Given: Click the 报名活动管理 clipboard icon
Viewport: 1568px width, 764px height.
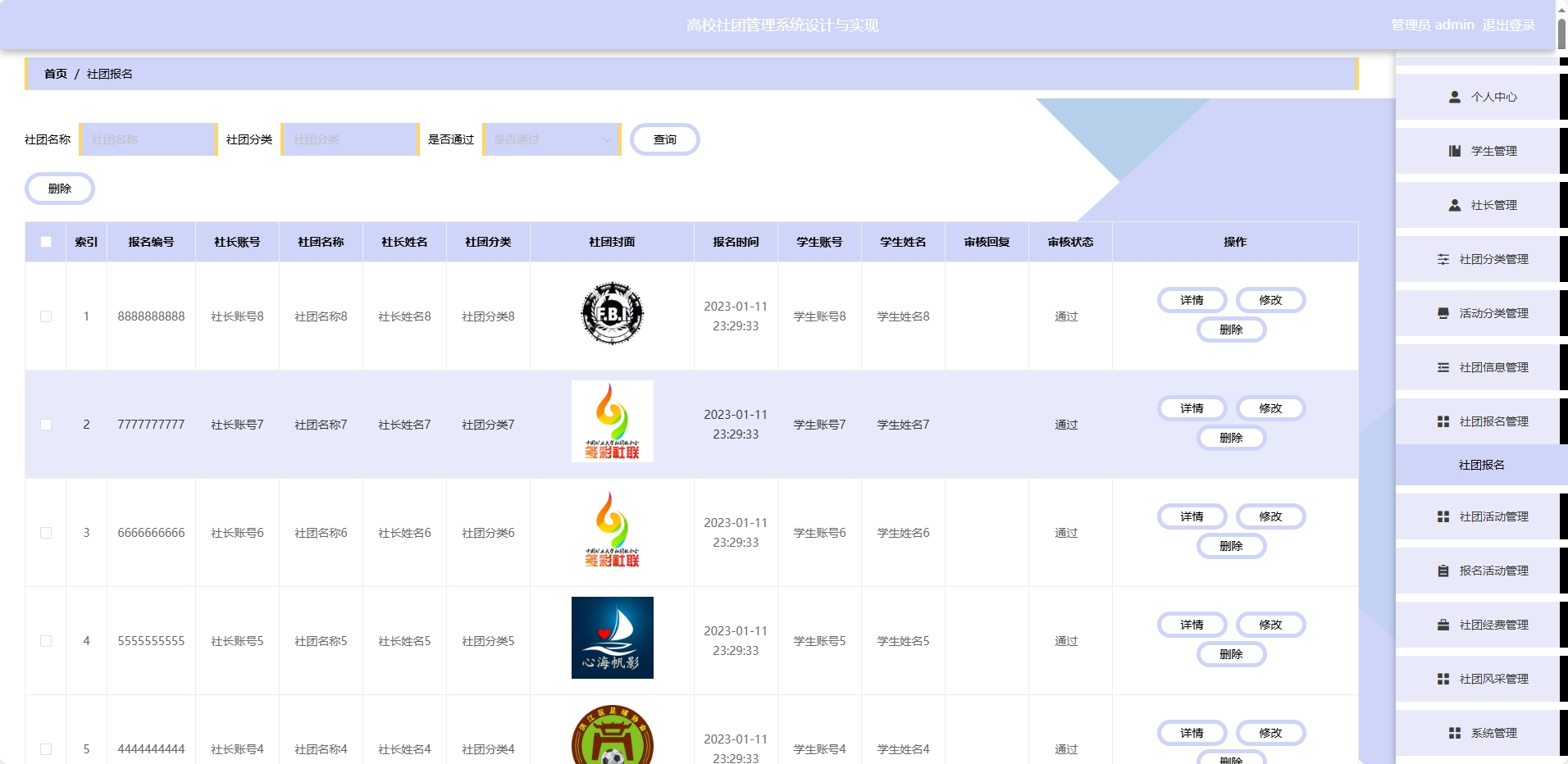Looking at the screenshot, I should pyautogui.click(x=1443, y=571).
